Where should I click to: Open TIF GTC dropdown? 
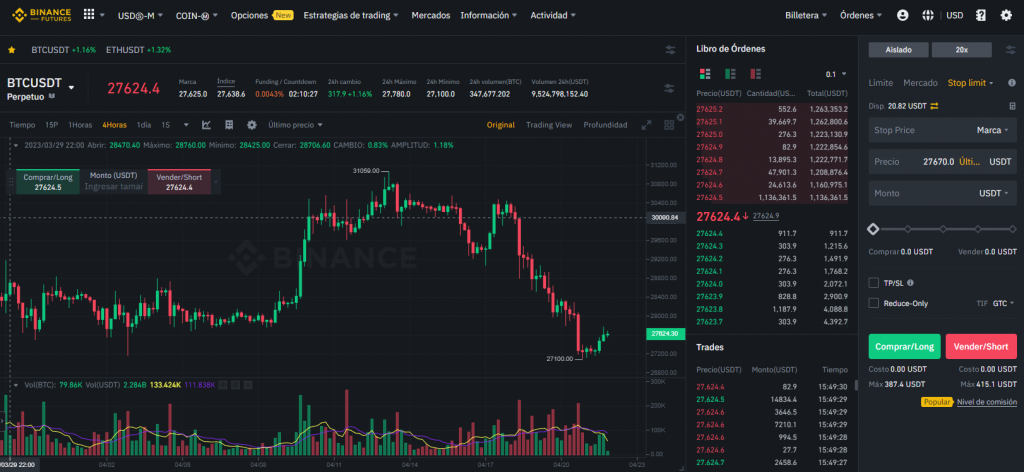1004,303
